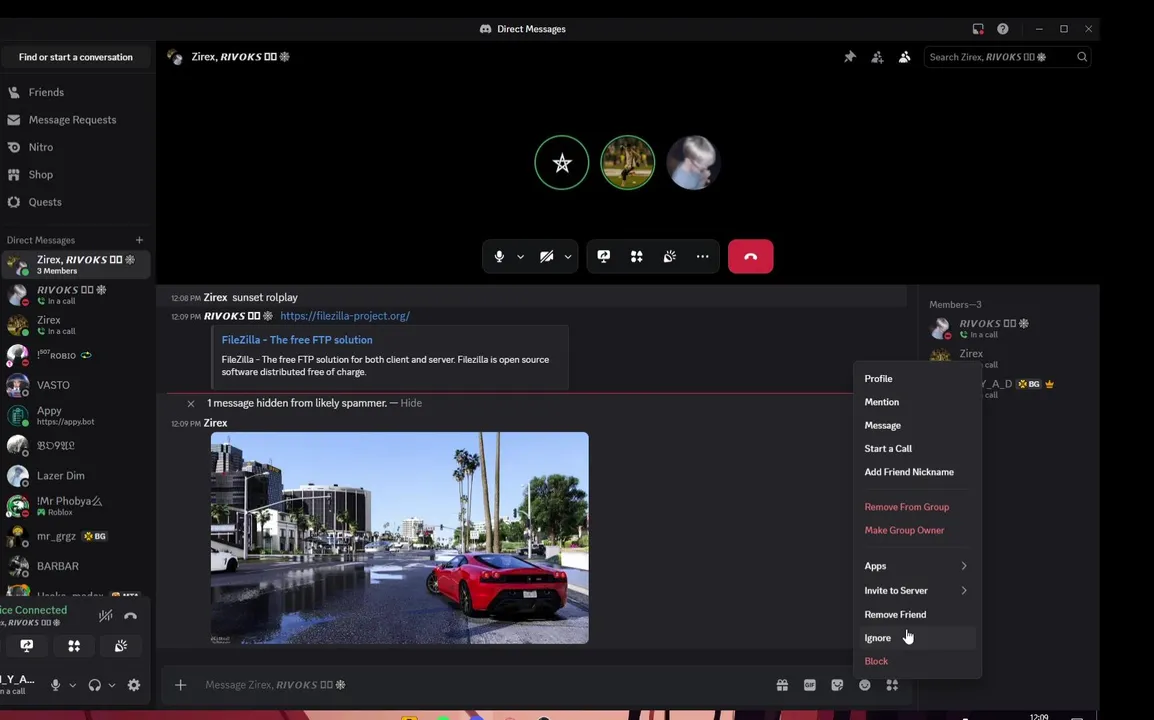This screenshot has width=1154, height=720.
Task: Open FileZilla - The free FTP solution title
Action: [x=297, y=340]
